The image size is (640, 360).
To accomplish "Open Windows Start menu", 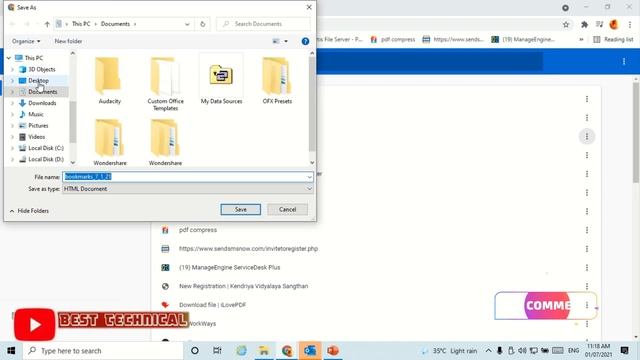I will 11,351.
